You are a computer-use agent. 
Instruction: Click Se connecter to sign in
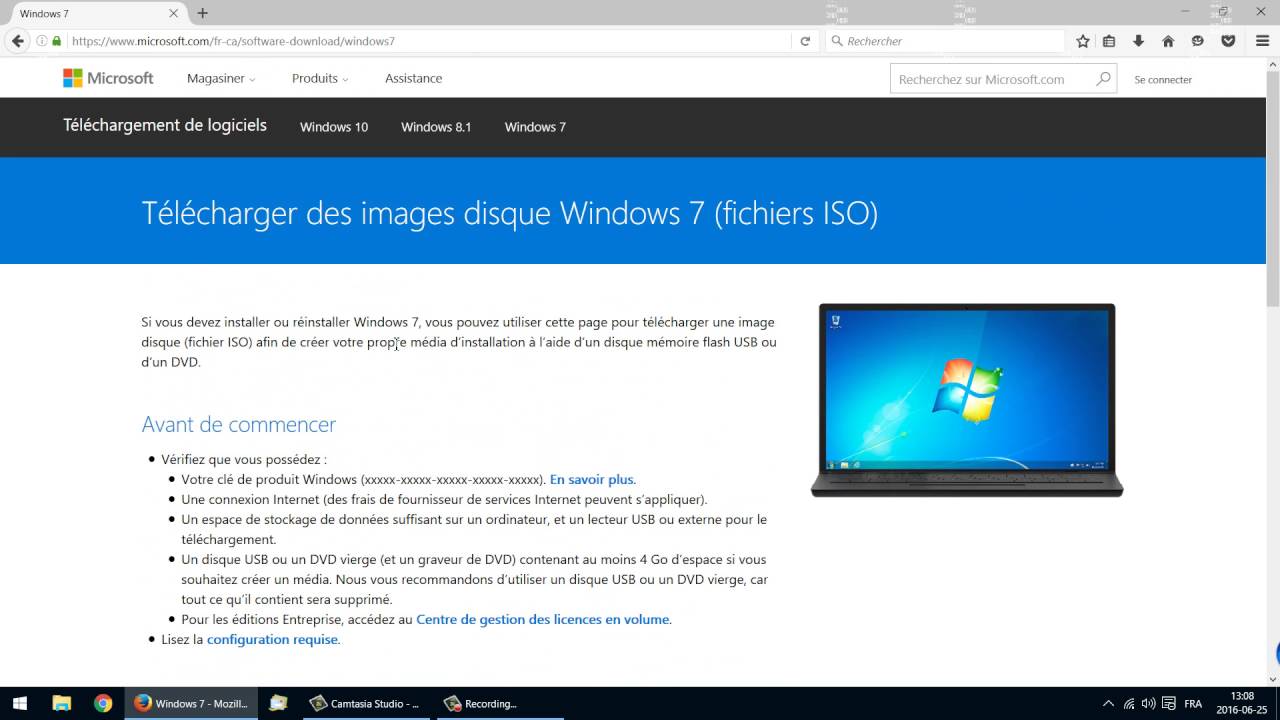(x=1163, y=79)
